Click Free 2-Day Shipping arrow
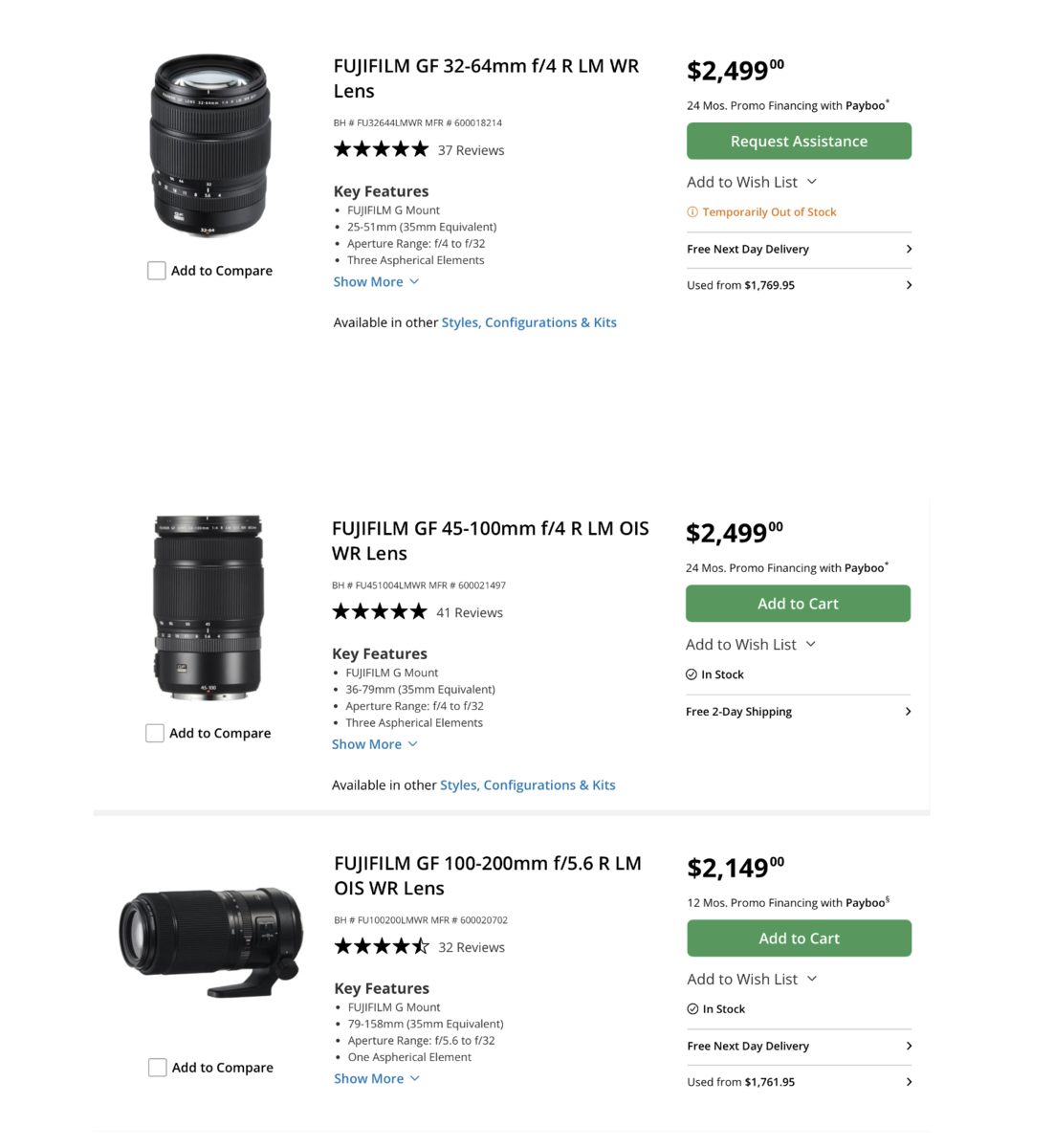 click(x=908, y=712)
